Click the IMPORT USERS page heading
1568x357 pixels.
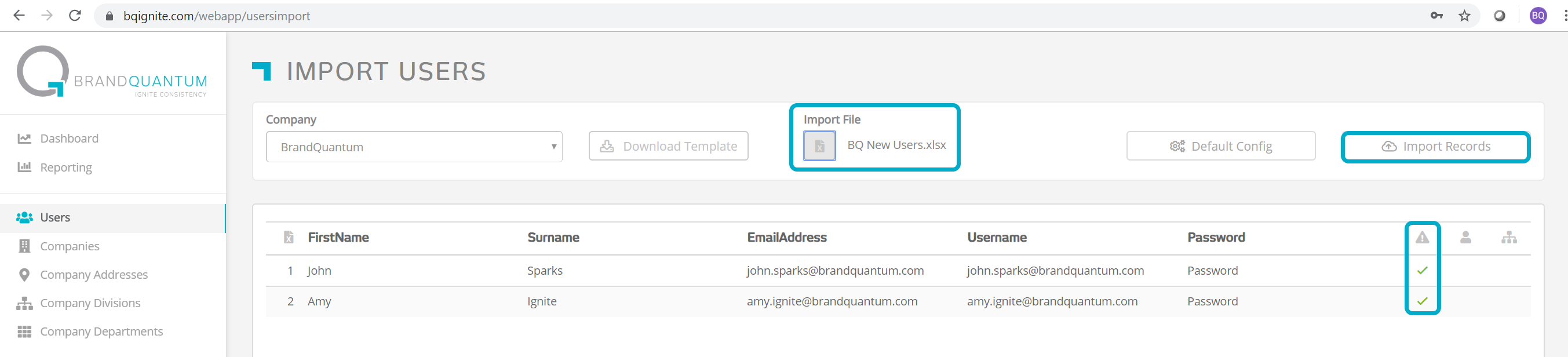click(386, 71)
